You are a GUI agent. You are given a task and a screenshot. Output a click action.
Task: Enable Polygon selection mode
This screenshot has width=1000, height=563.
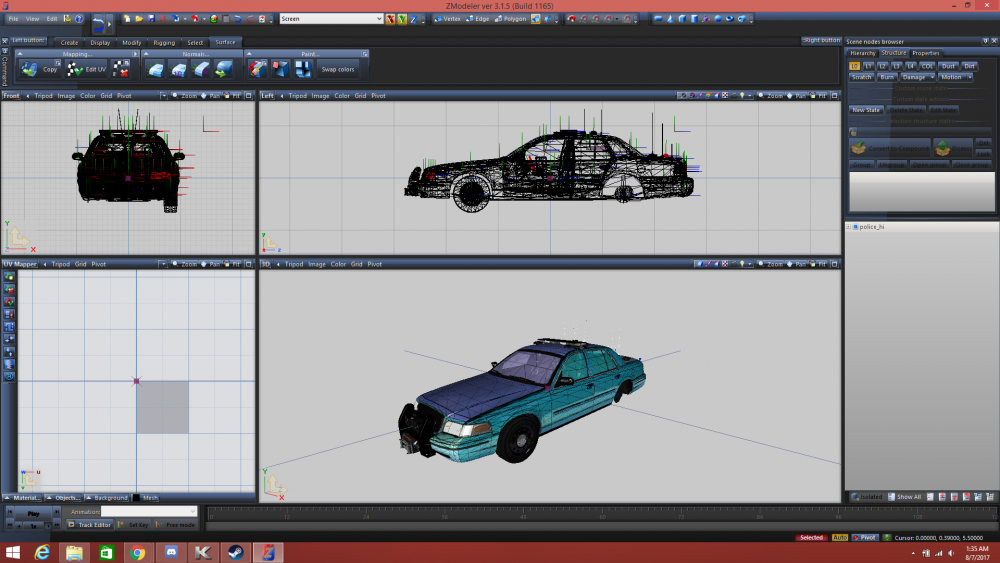(x=510, y=19)
